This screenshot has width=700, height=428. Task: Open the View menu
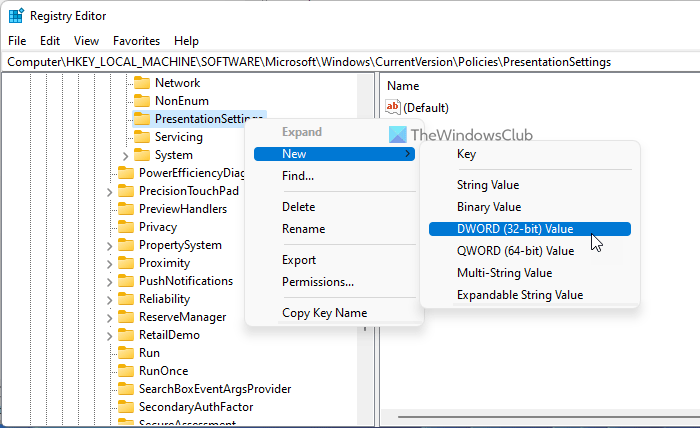(x=86, y=41)
